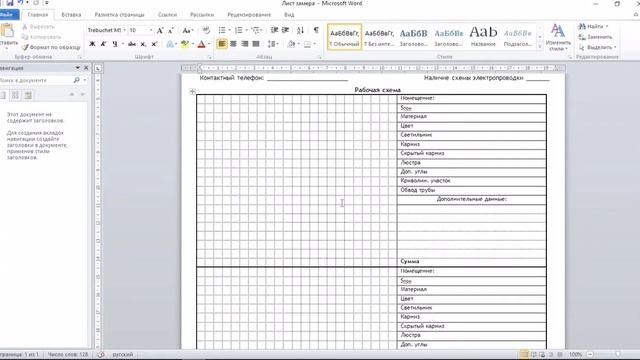This screenshot has height=360, width=640.
Task: Open Paragraph dialog launcher (Абзац)
Action: pos(319,57)
